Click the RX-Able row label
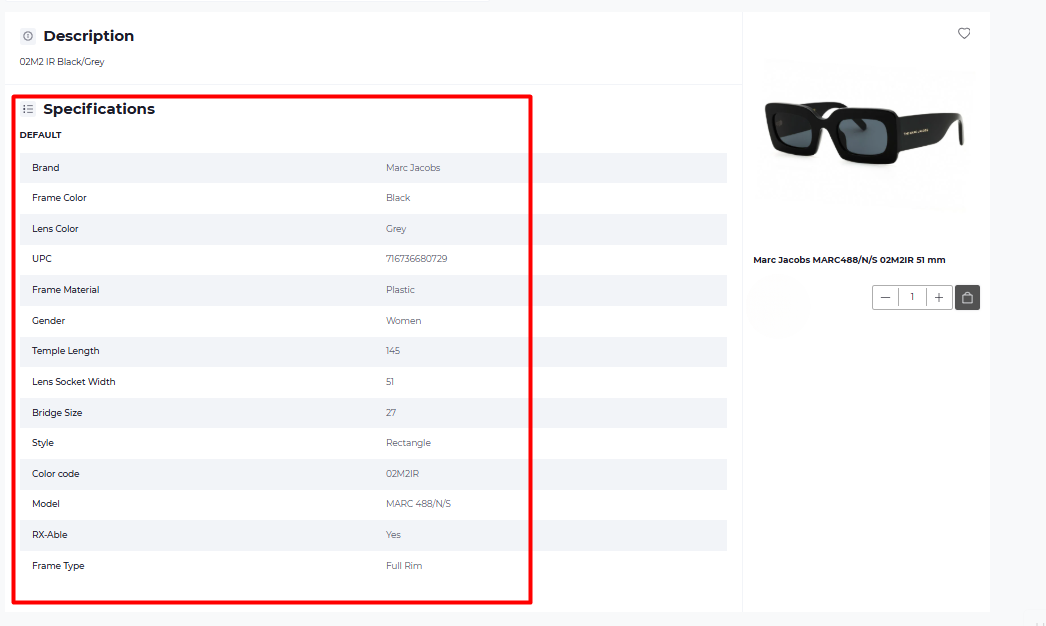Image resolution: width=1046 pixels, height=626 pixels. pos(49,535)
